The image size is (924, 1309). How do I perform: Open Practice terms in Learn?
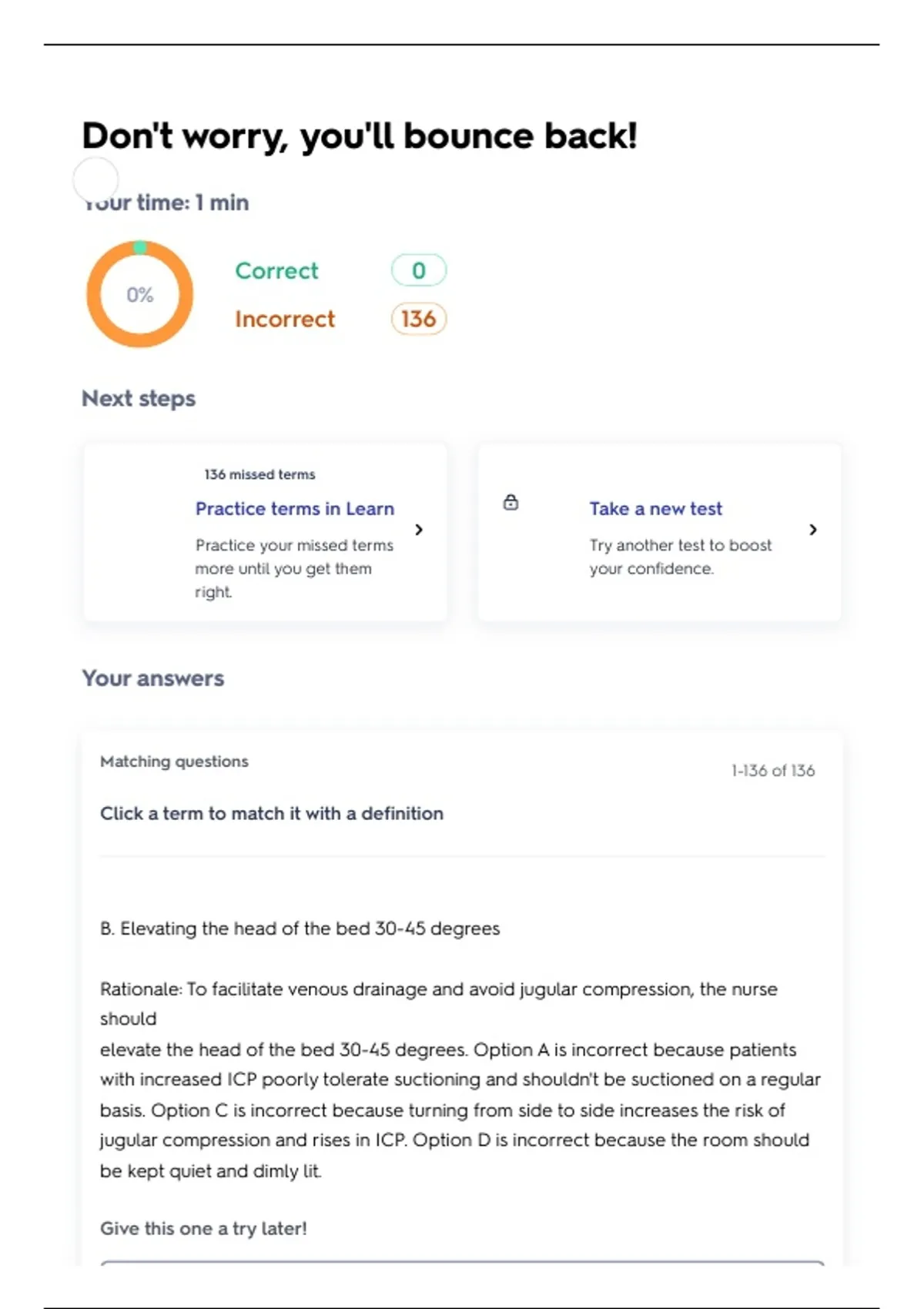294,509
